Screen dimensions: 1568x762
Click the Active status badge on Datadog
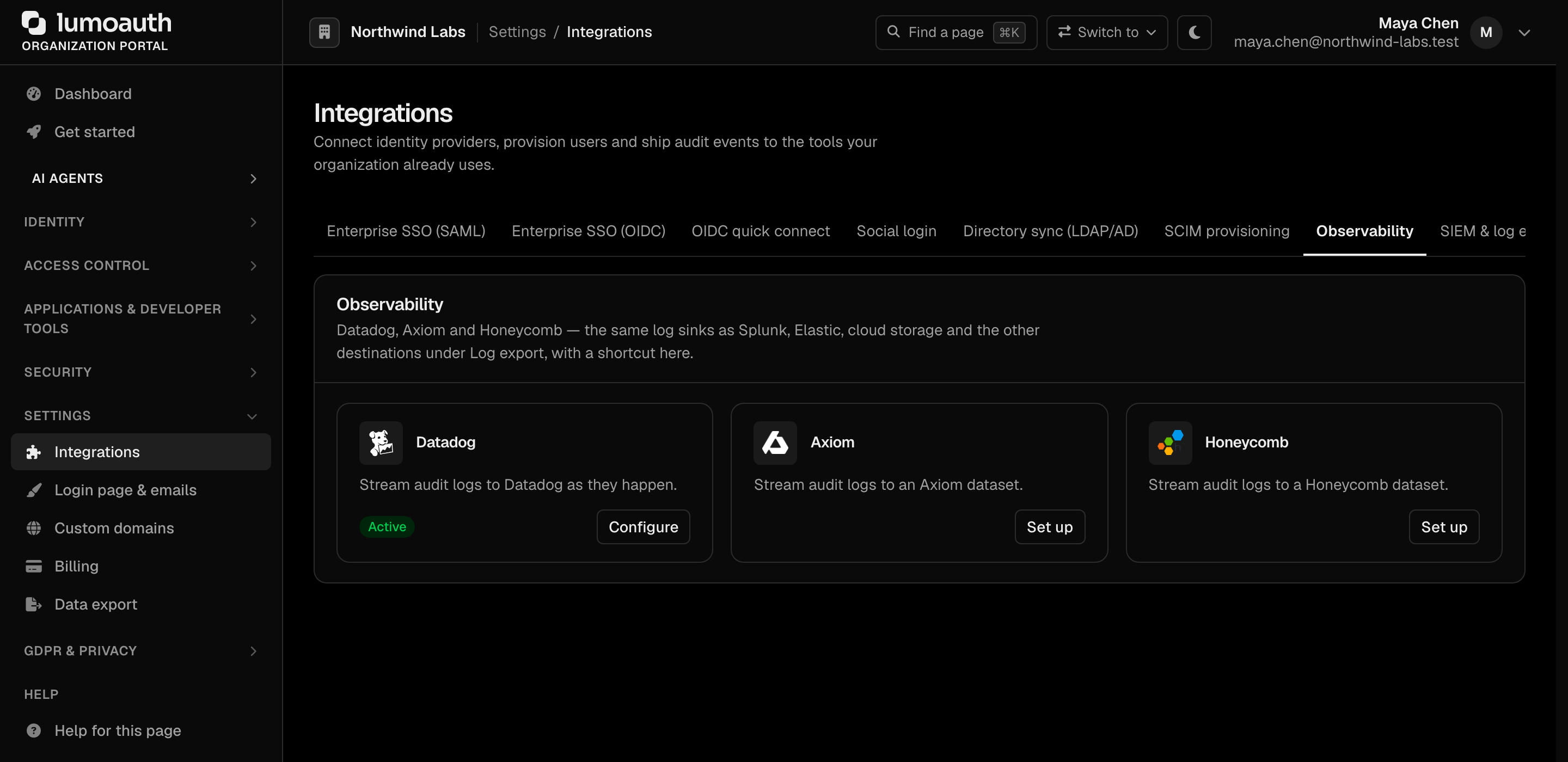coord(387,527)
